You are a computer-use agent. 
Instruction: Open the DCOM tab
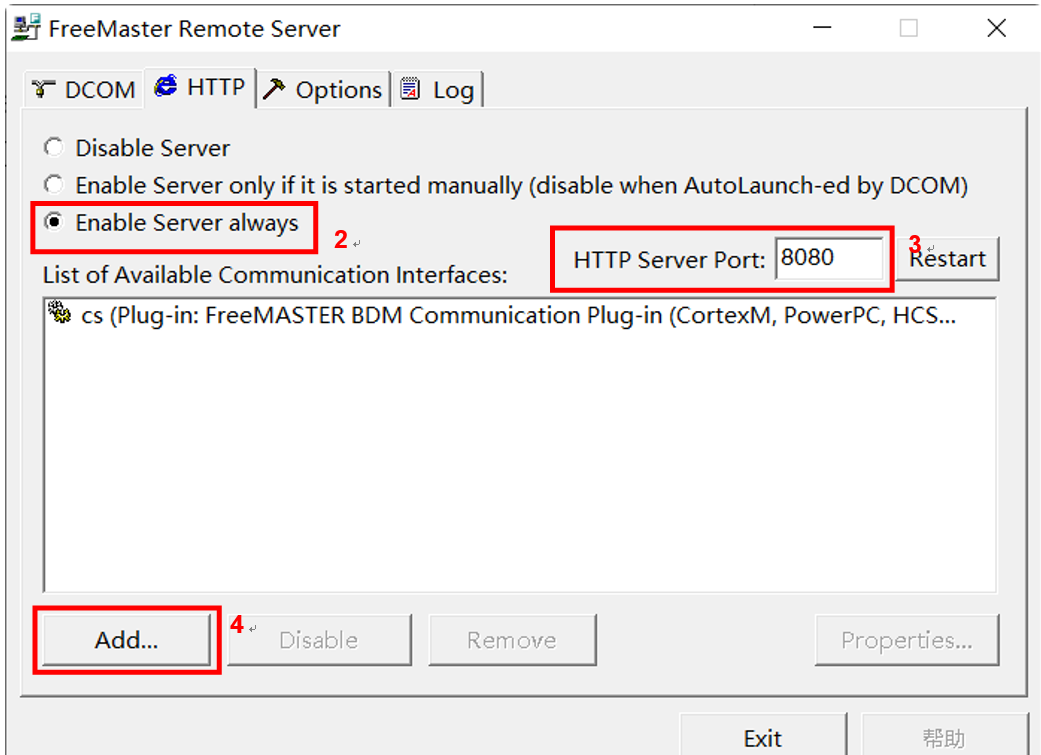click(84, 90)
